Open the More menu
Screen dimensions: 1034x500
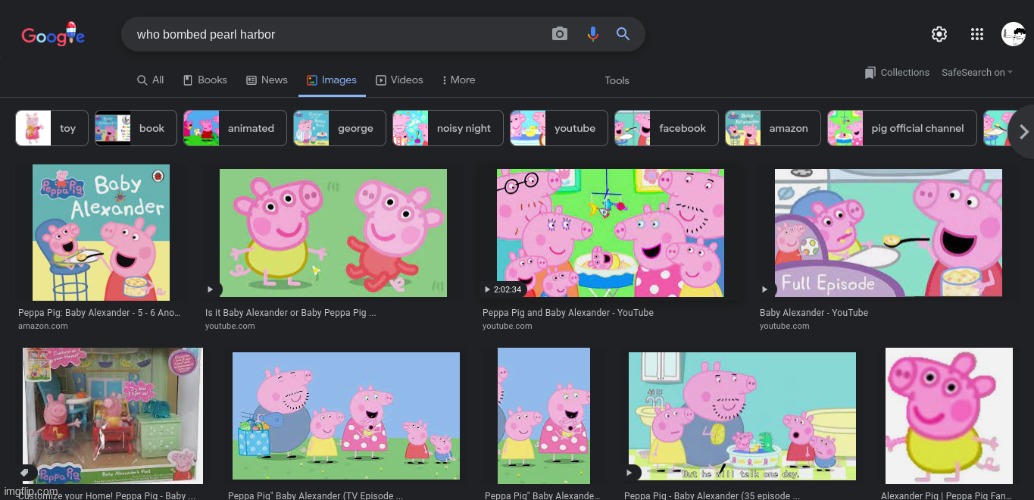(x=458, y=80)
